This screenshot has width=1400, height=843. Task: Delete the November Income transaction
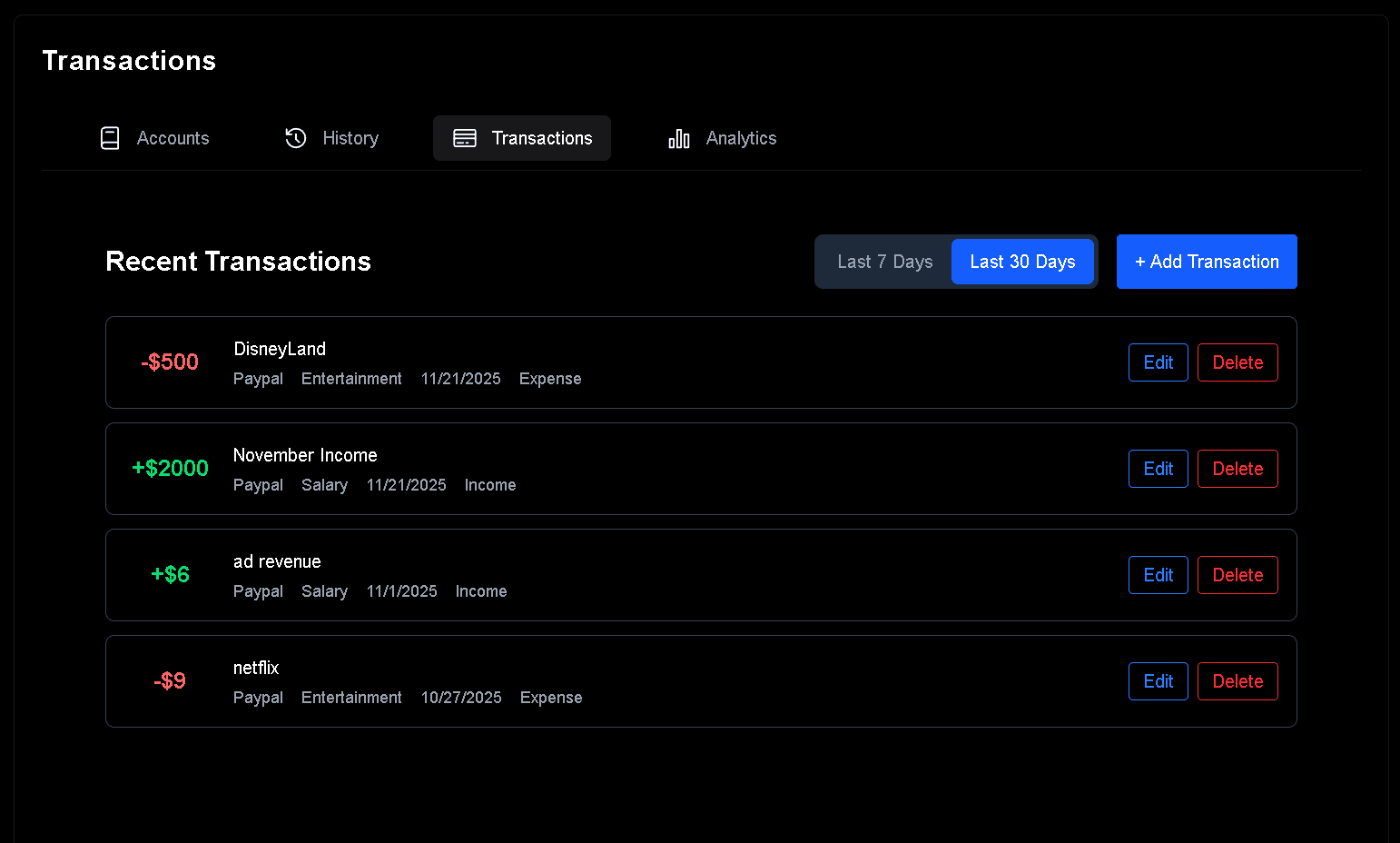coord(1237,469)
